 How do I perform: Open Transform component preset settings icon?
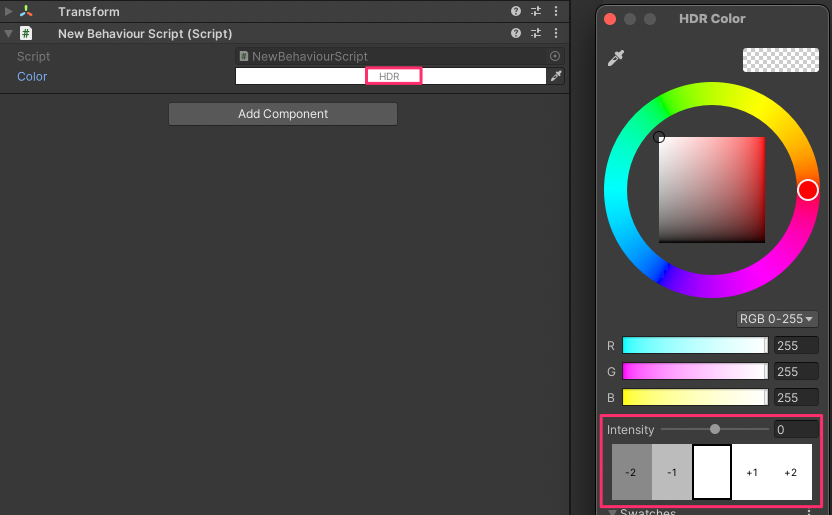tap(536, 11)
